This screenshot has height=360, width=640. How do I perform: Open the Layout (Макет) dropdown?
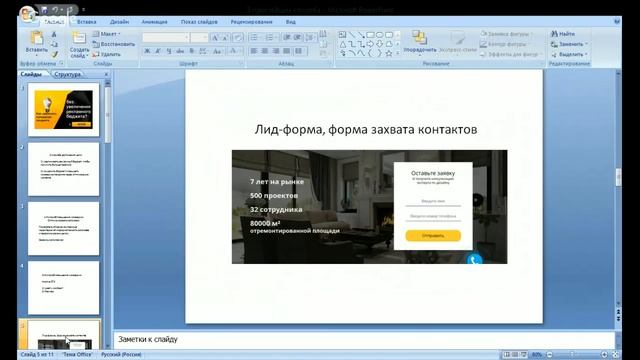(107, 34)
